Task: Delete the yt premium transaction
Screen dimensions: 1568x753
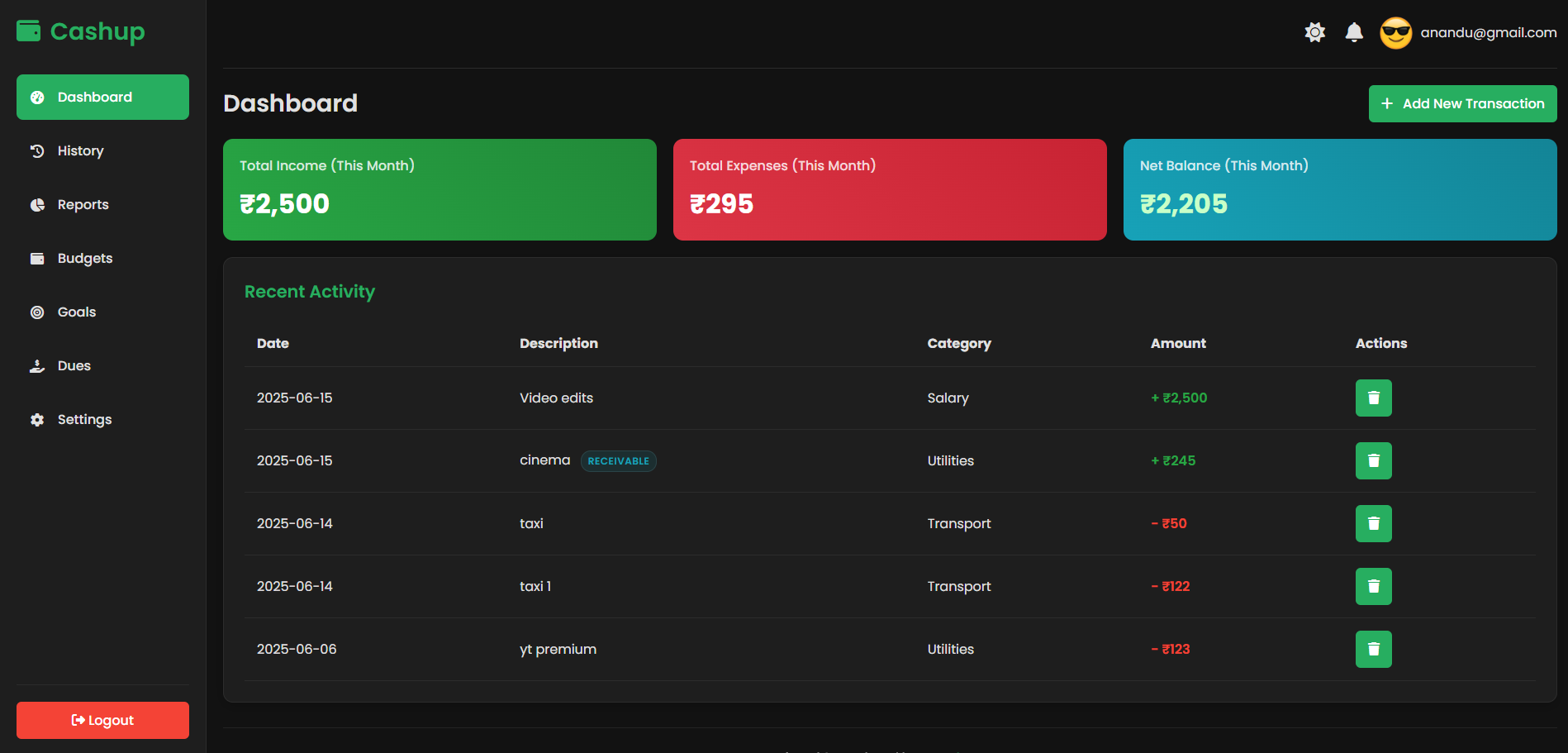Action: point(1373,649)
